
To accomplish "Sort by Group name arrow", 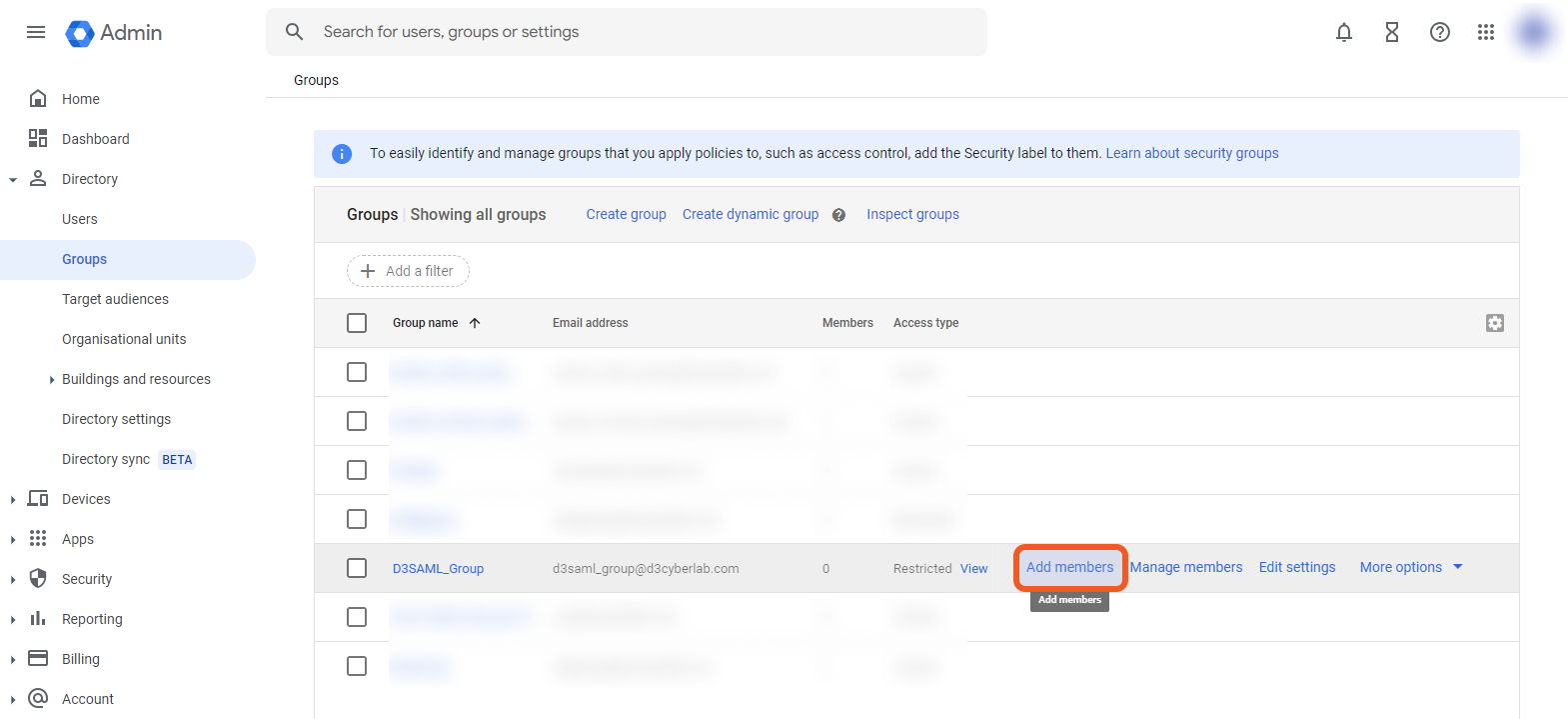I will click(475, 323).
